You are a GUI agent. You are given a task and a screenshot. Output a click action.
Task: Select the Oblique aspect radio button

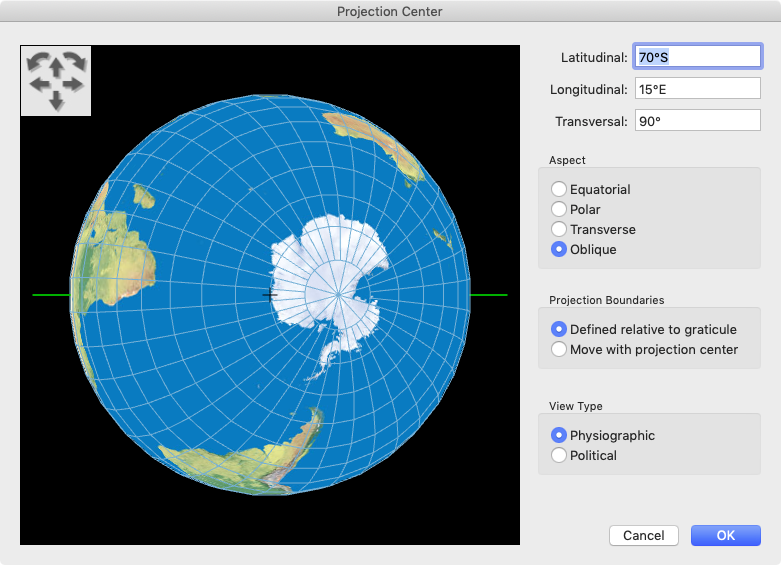559,249
